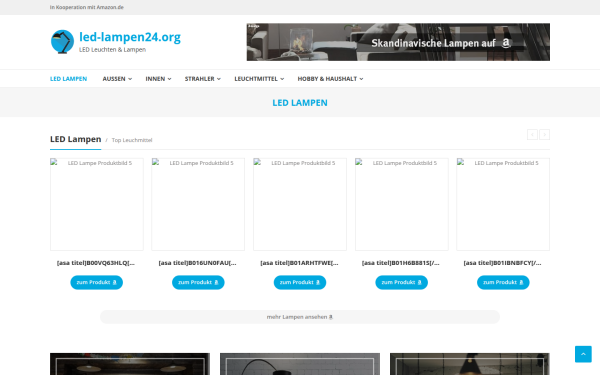Open product image above B01ARHTFWE title
This screenshot has height=375, width=600.
[x=300, y=204]
